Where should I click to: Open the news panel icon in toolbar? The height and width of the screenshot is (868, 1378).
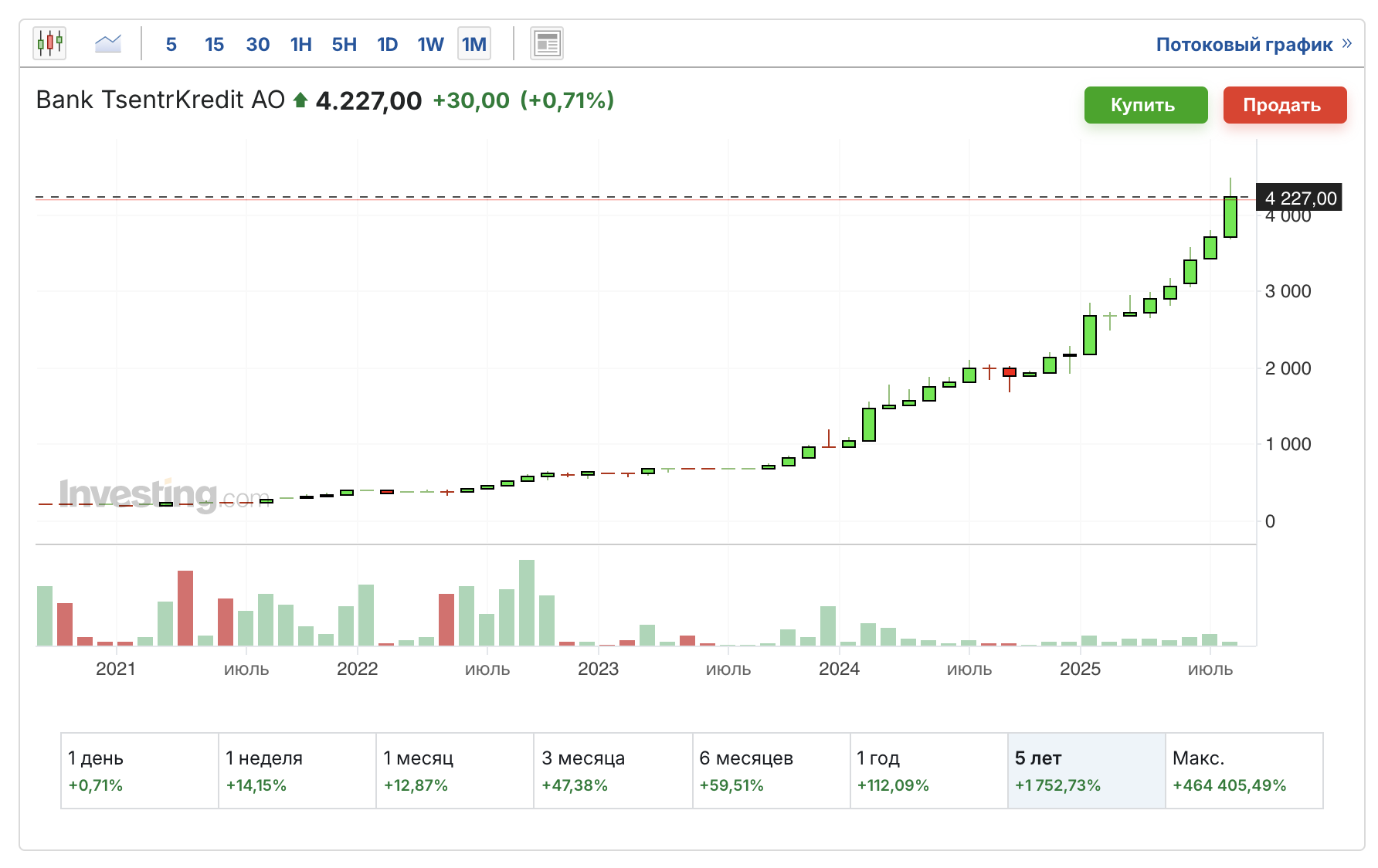[547, 43]
